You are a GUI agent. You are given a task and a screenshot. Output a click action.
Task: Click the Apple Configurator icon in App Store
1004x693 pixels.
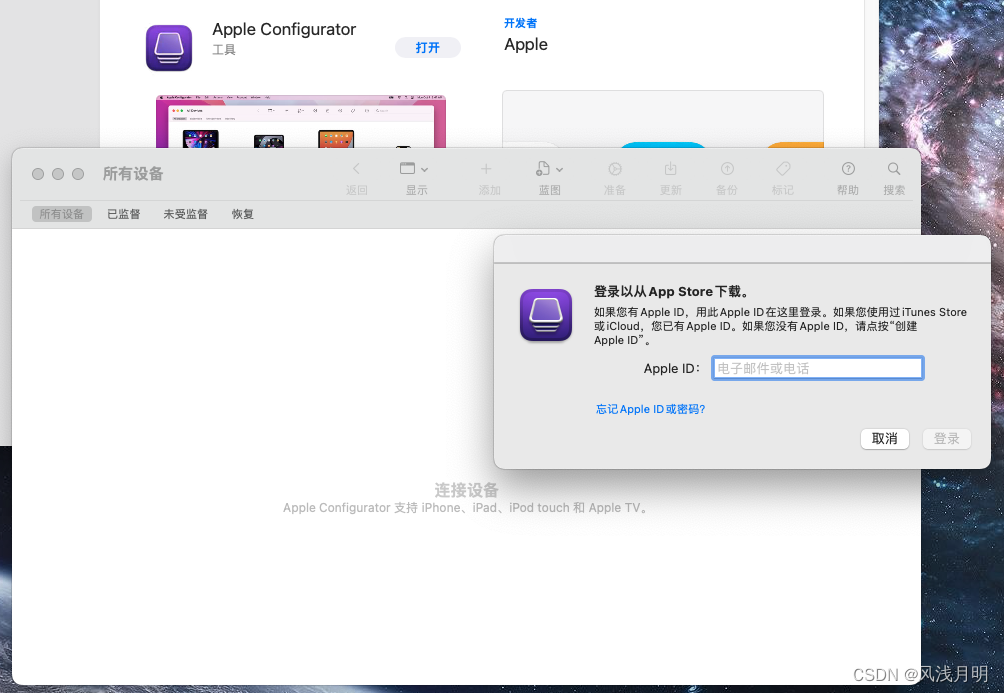tap(169, 48)
